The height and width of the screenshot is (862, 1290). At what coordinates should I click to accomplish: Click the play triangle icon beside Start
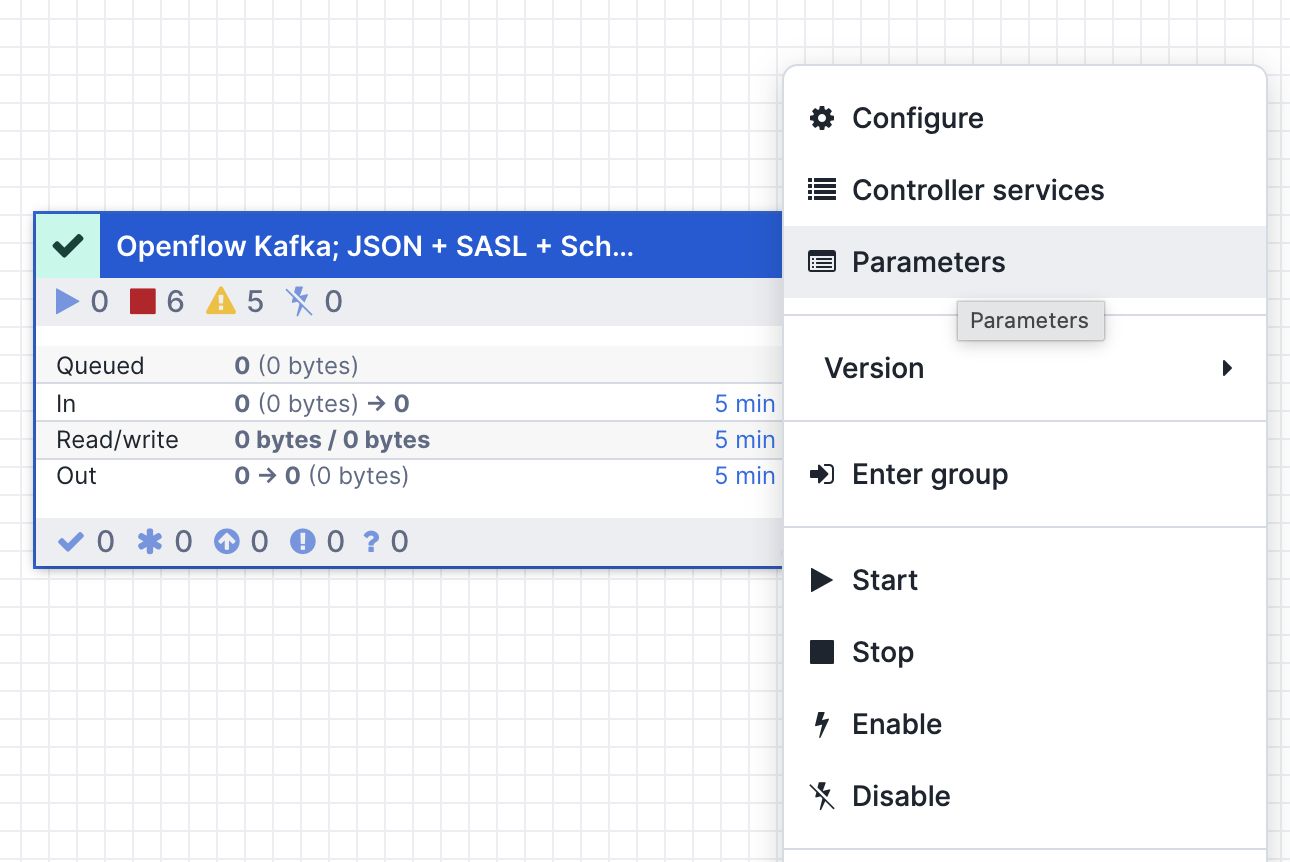(822, 580)
